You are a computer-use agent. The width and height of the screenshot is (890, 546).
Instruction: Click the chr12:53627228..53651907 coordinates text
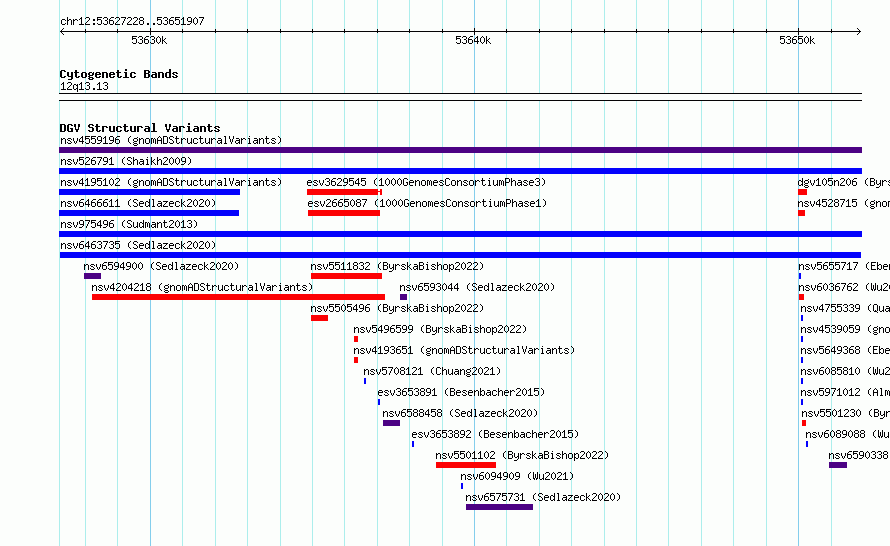click(132, 21)
